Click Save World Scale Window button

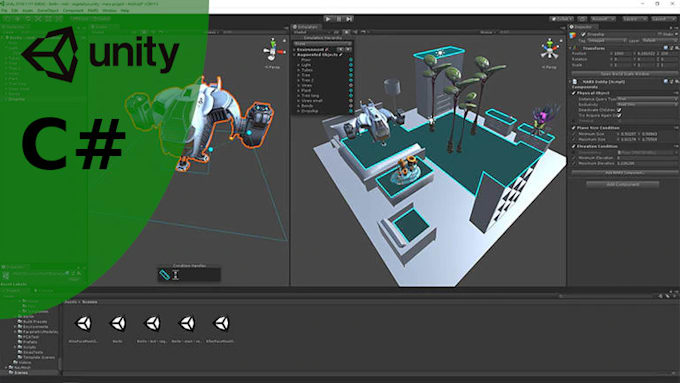pyautogui.click(x=624, y=74)
